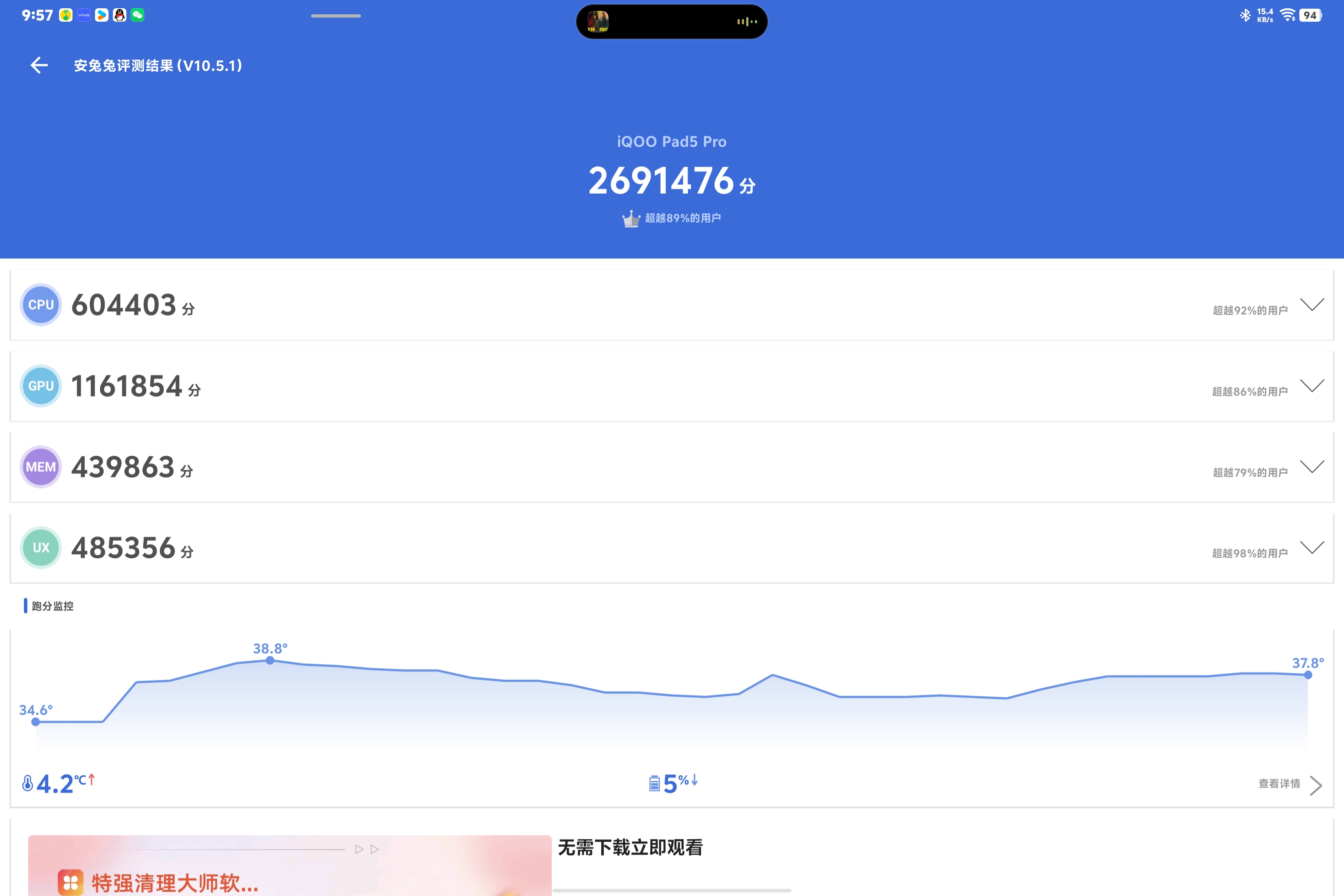Tap the thermometer icon next to 4.2℃
This screenshot has width=1344, height=896.
coord(27,783)
